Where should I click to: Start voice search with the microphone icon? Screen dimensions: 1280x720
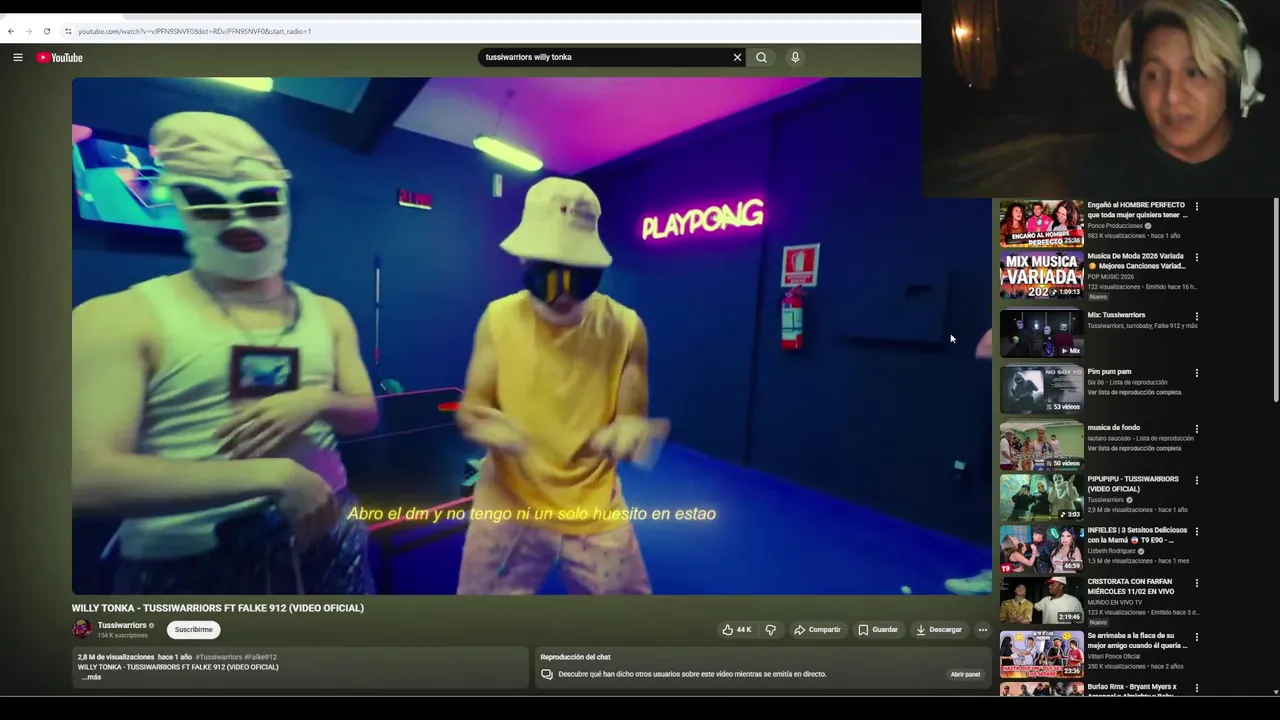pyautogui.click(x=795, y=57)
